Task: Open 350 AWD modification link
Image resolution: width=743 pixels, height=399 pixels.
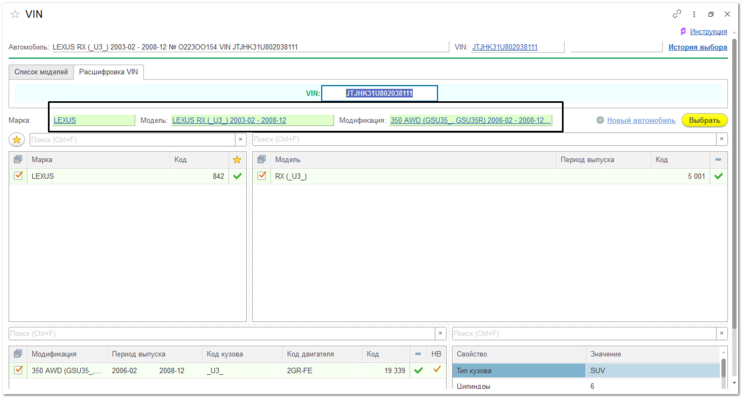Action: tap(470, 120)
